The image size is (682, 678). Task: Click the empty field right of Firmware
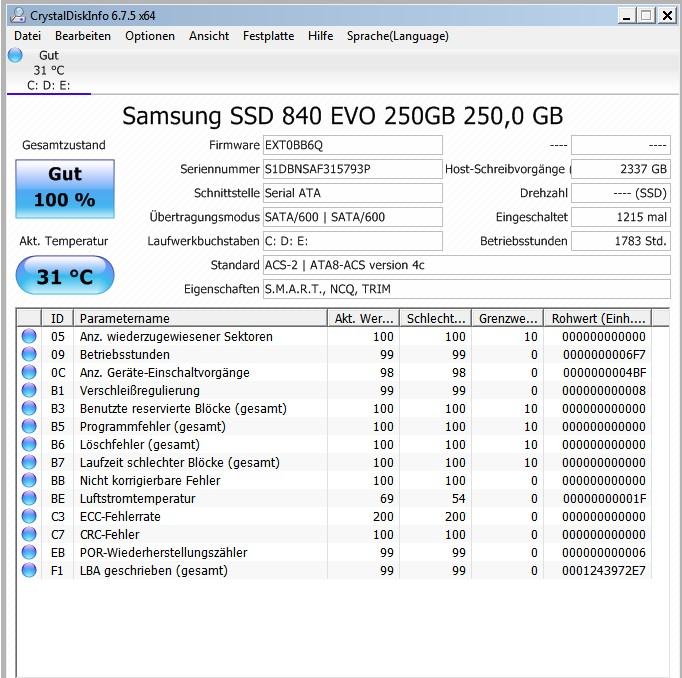(x=621, y=145)
